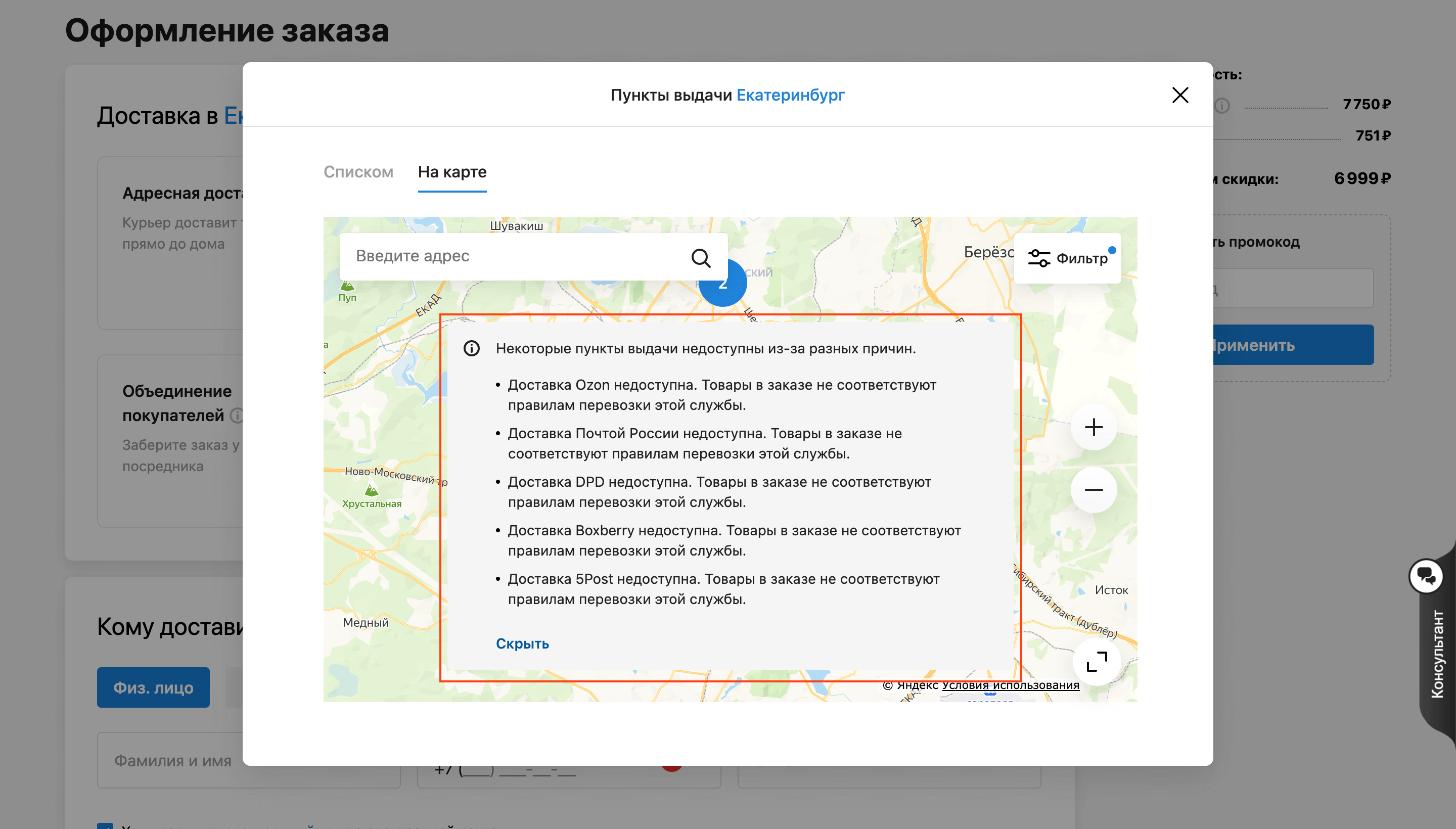Close the pickup points dialog
Image resolution: width=1456 pixels, height=829 pixels.
click(x=1180, y=95)
